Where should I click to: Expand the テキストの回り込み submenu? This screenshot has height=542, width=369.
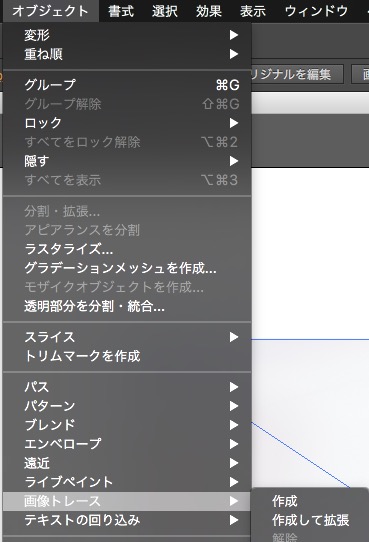click(x=127, y=520)
